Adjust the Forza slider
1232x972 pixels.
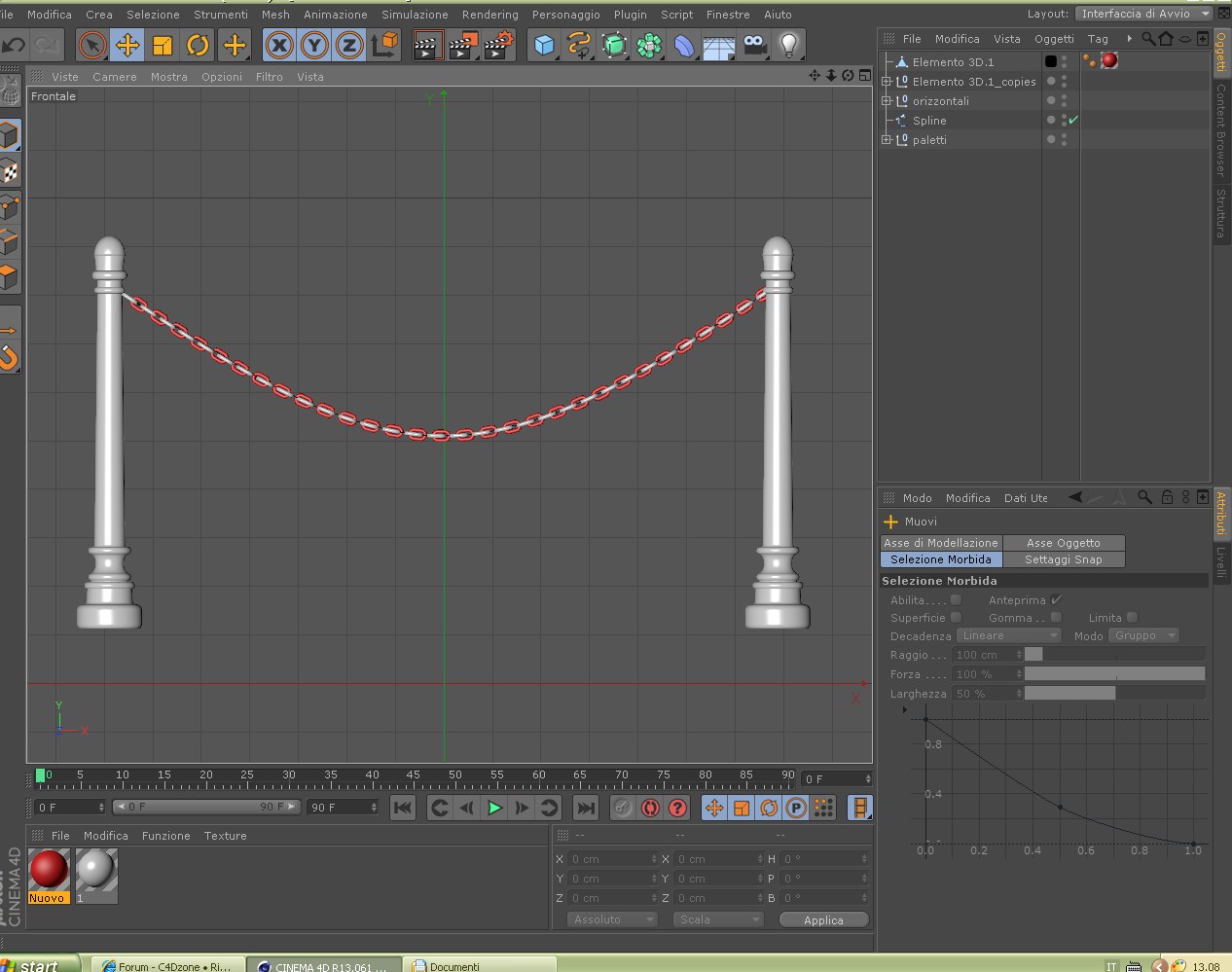tap(1114, 674)
